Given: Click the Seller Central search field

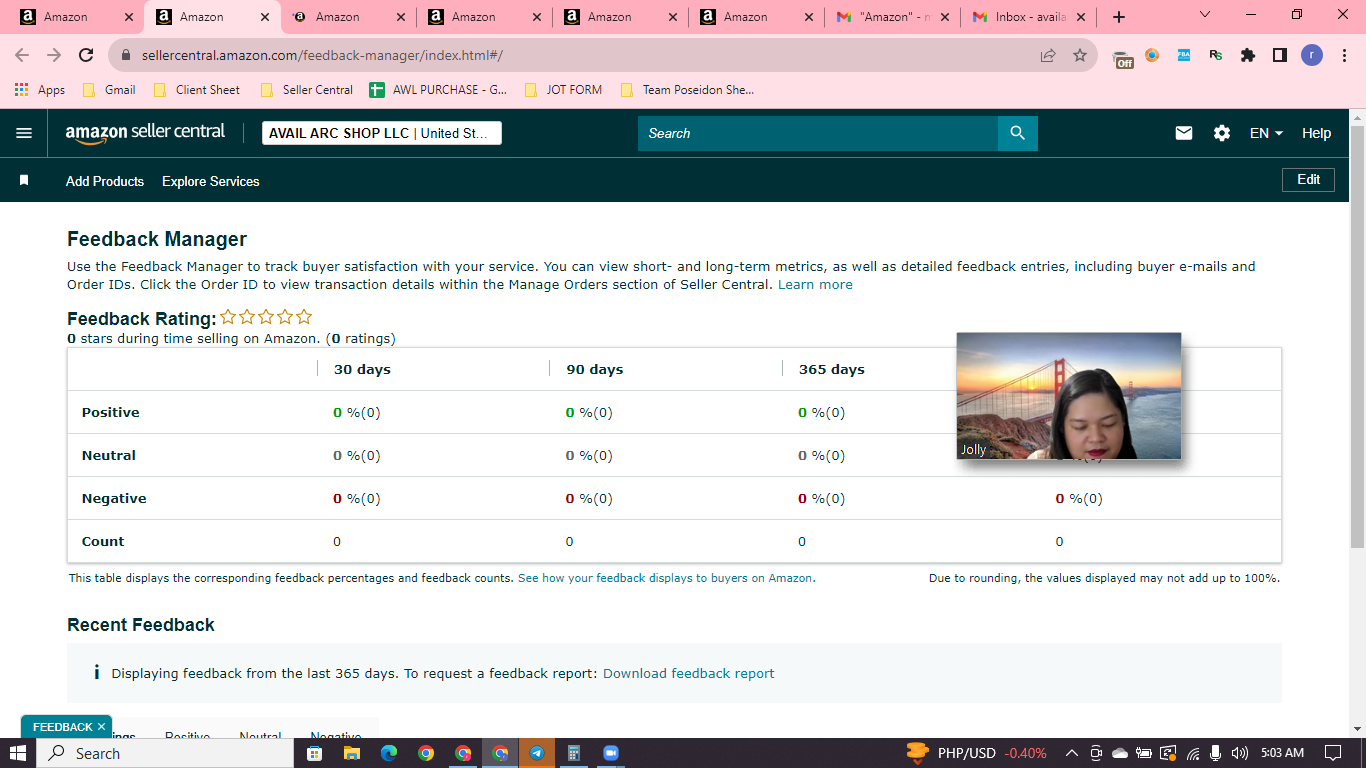Looking at the screenshot, I should 818,133.
